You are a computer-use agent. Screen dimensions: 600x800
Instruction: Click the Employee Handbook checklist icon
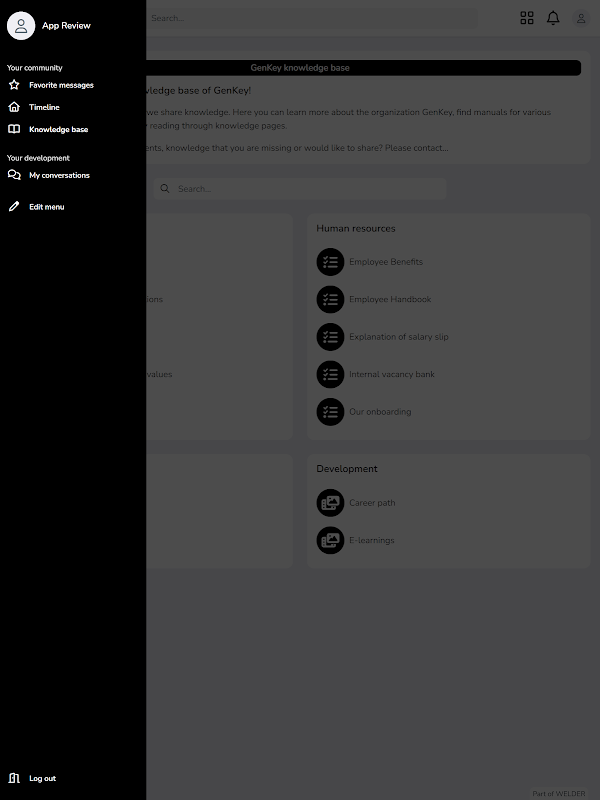(331, 299)
